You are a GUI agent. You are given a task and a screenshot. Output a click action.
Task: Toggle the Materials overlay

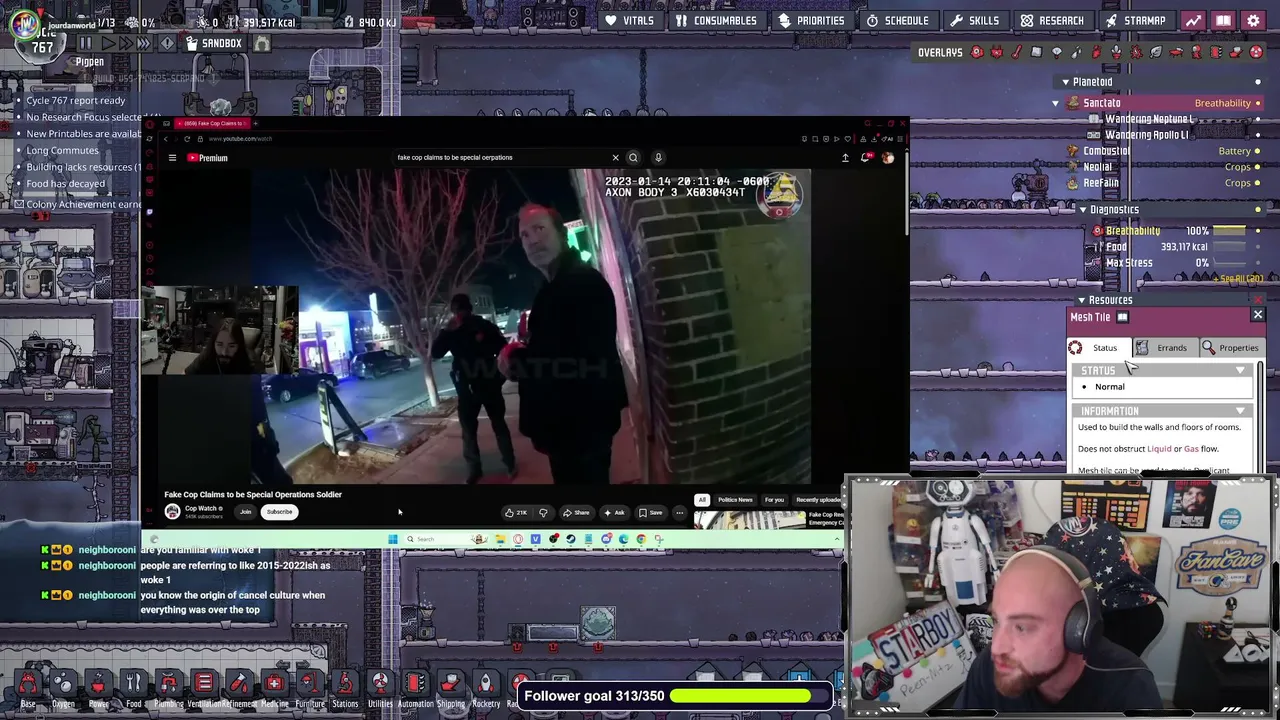click(1037, 52)
